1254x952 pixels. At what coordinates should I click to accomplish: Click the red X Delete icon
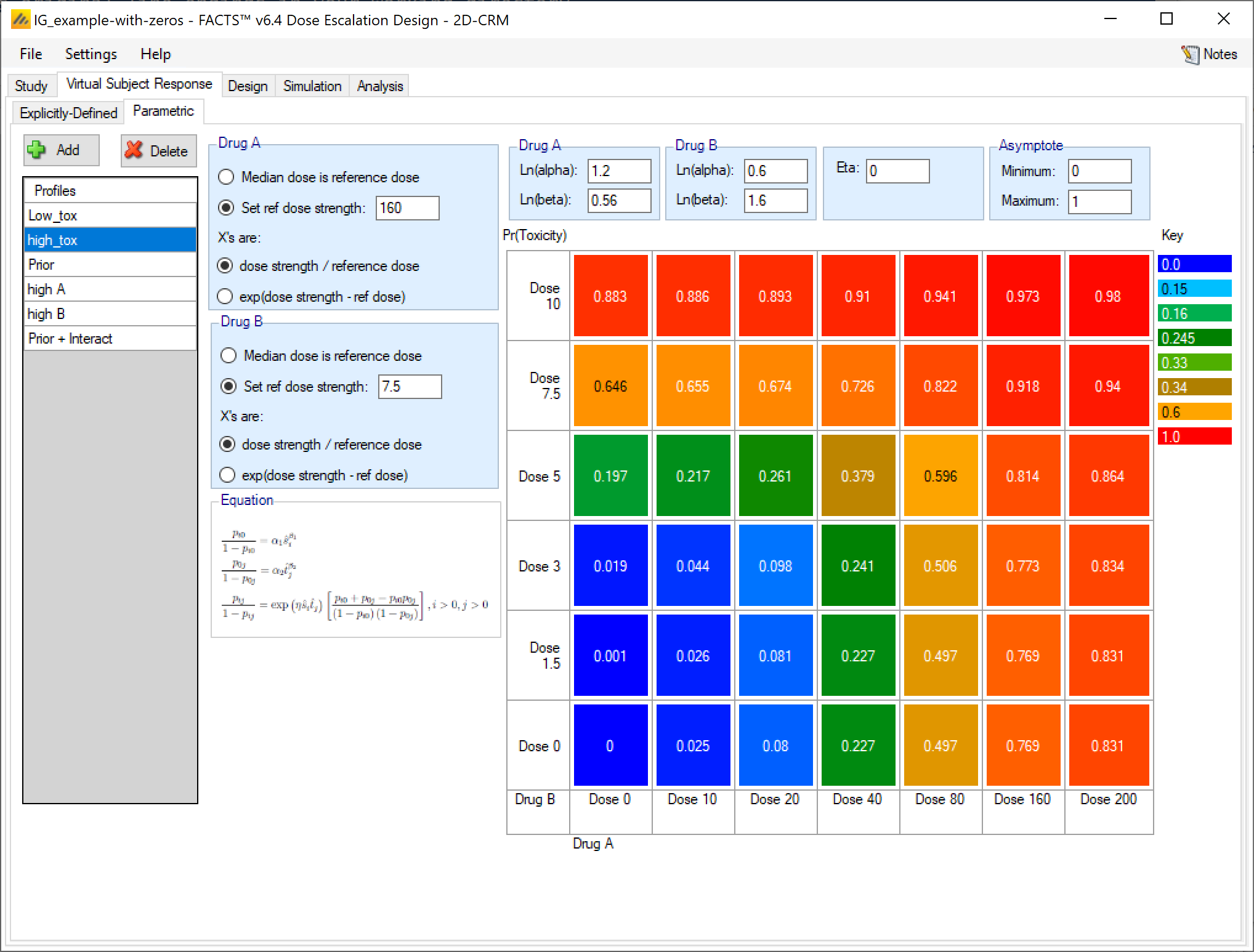pyautogui.click(x=134, y=150)
